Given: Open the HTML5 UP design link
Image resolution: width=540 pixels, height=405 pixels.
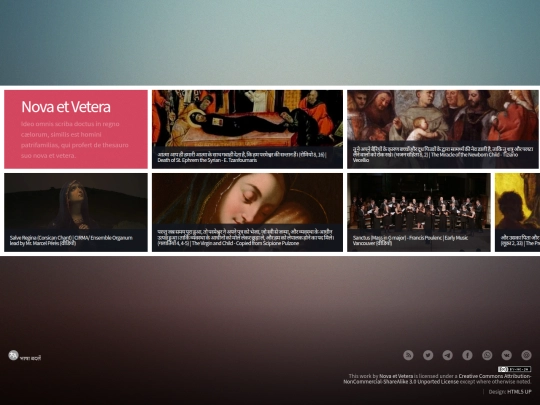Looking at the screenshot, I should (519, 392).
